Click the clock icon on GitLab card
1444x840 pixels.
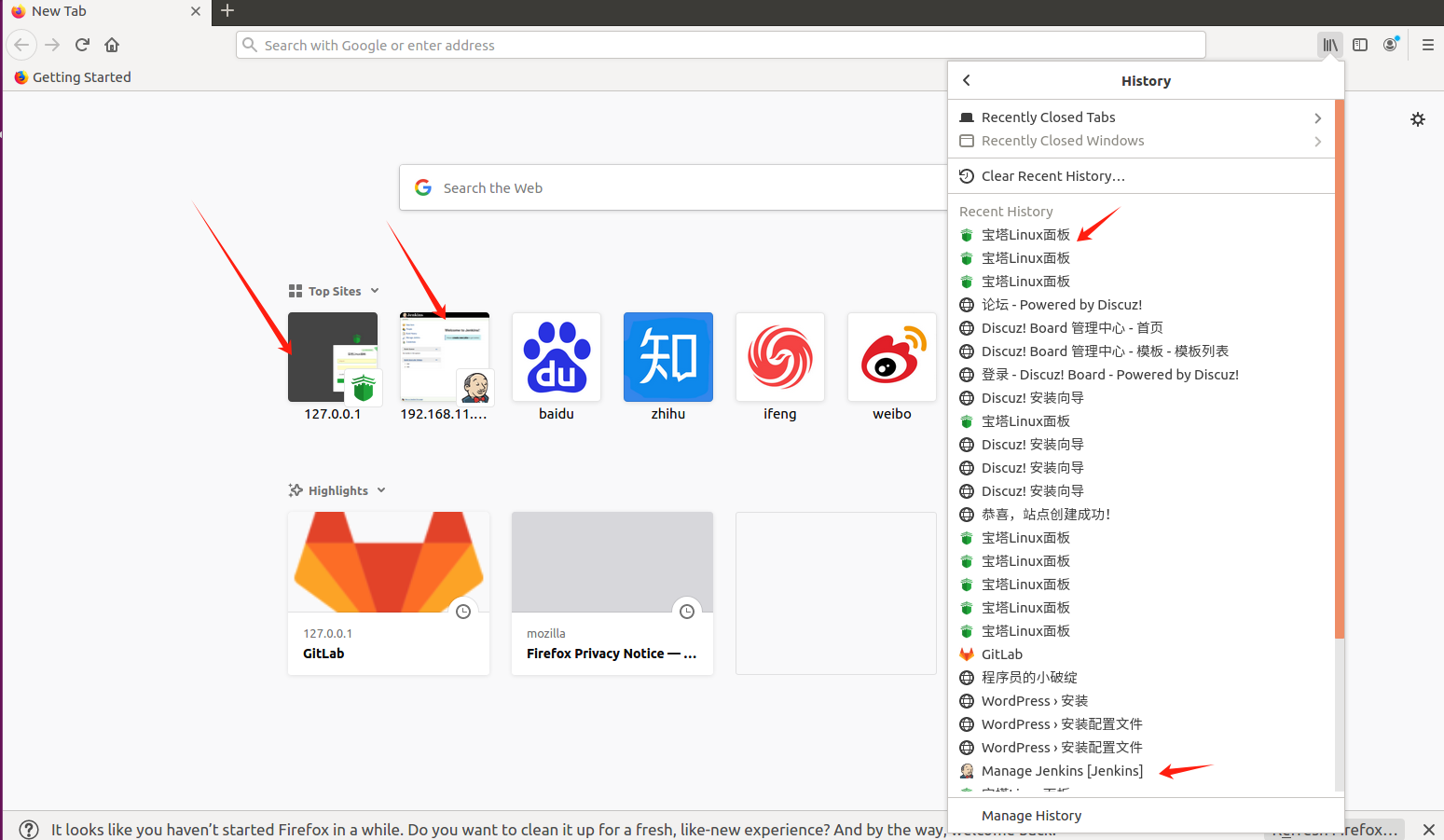[463, 612]
